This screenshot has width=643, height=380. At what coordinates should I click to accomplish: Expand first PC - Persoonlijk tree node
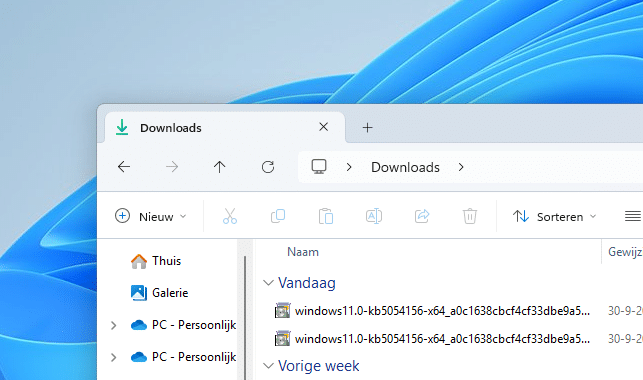(114, 325)
